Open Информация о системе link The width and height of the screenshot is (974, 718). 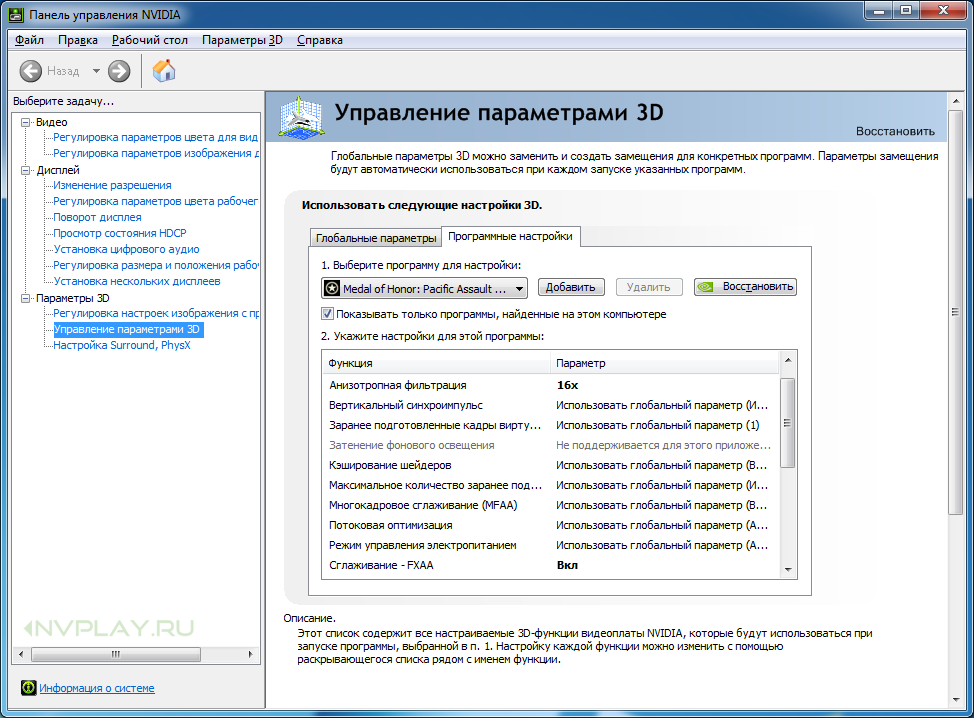pos(97,688)
